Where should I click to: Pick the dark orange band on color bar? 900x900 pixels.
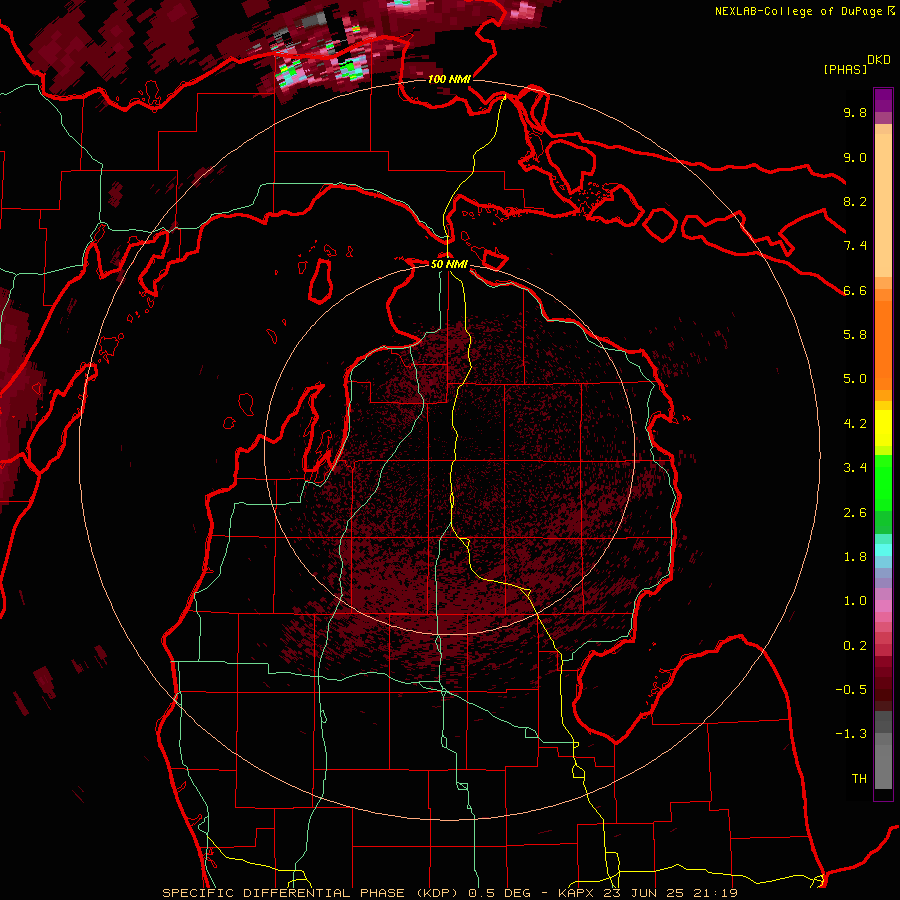click(883, 344)
